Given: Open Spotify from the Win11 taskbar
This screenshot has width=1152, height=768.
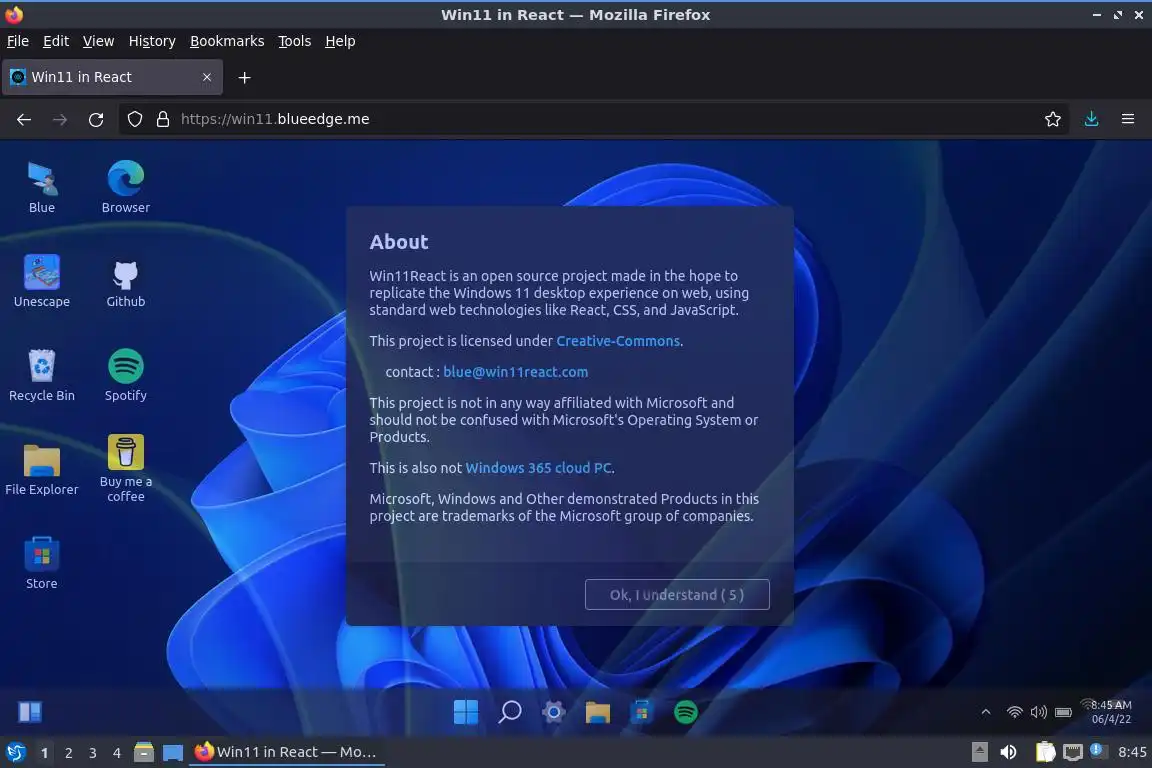Looking at the screenshot, I should point(685,711).
